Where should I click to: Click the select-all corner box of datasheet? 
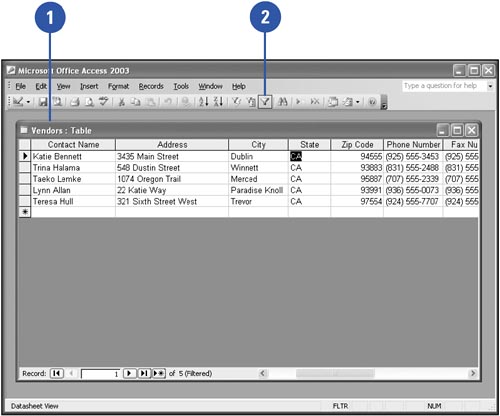tap(25, 145)
